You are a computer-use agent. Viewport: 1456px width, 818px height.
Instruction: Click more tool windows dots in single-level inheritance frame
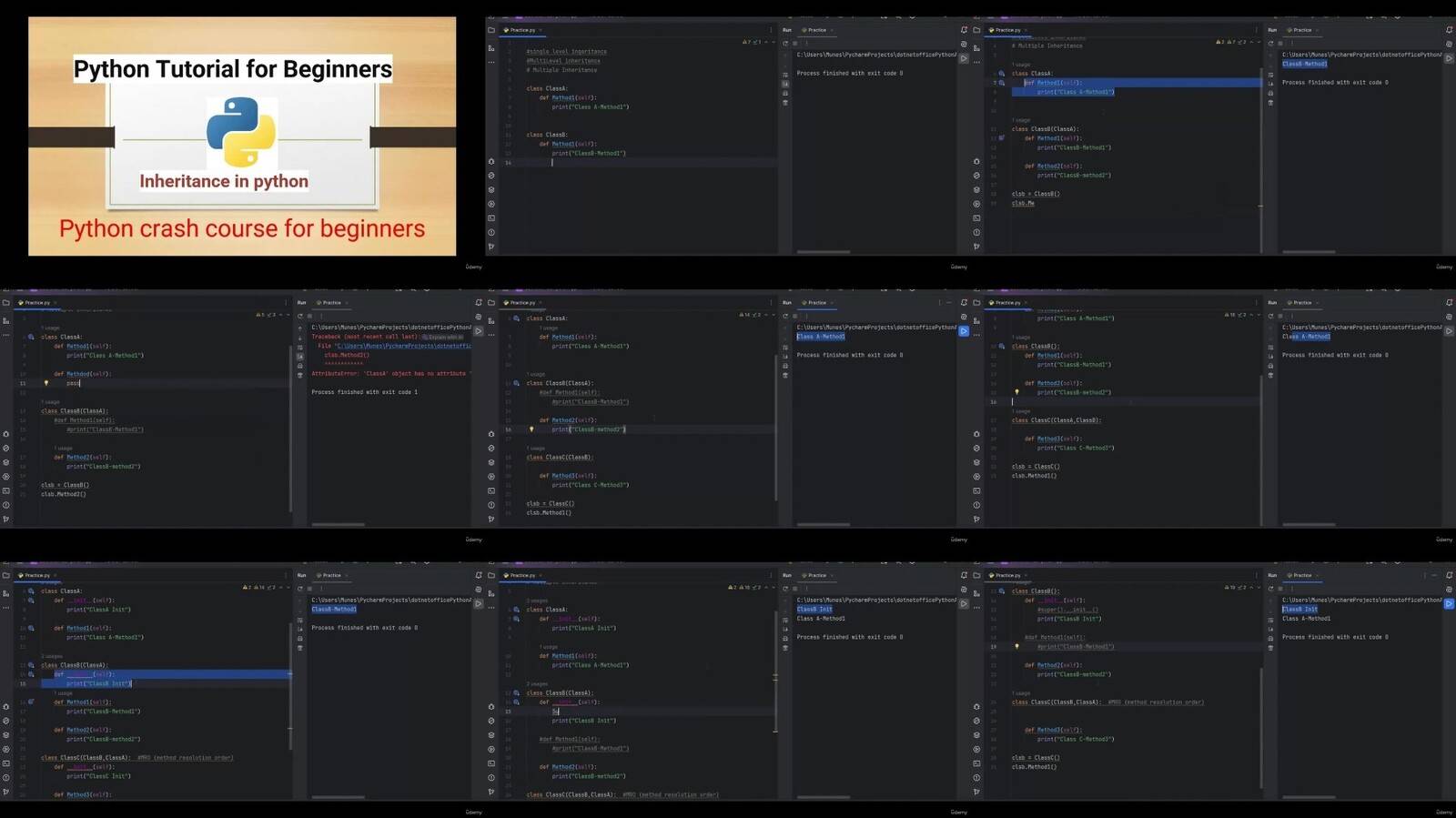pos(491,63)
